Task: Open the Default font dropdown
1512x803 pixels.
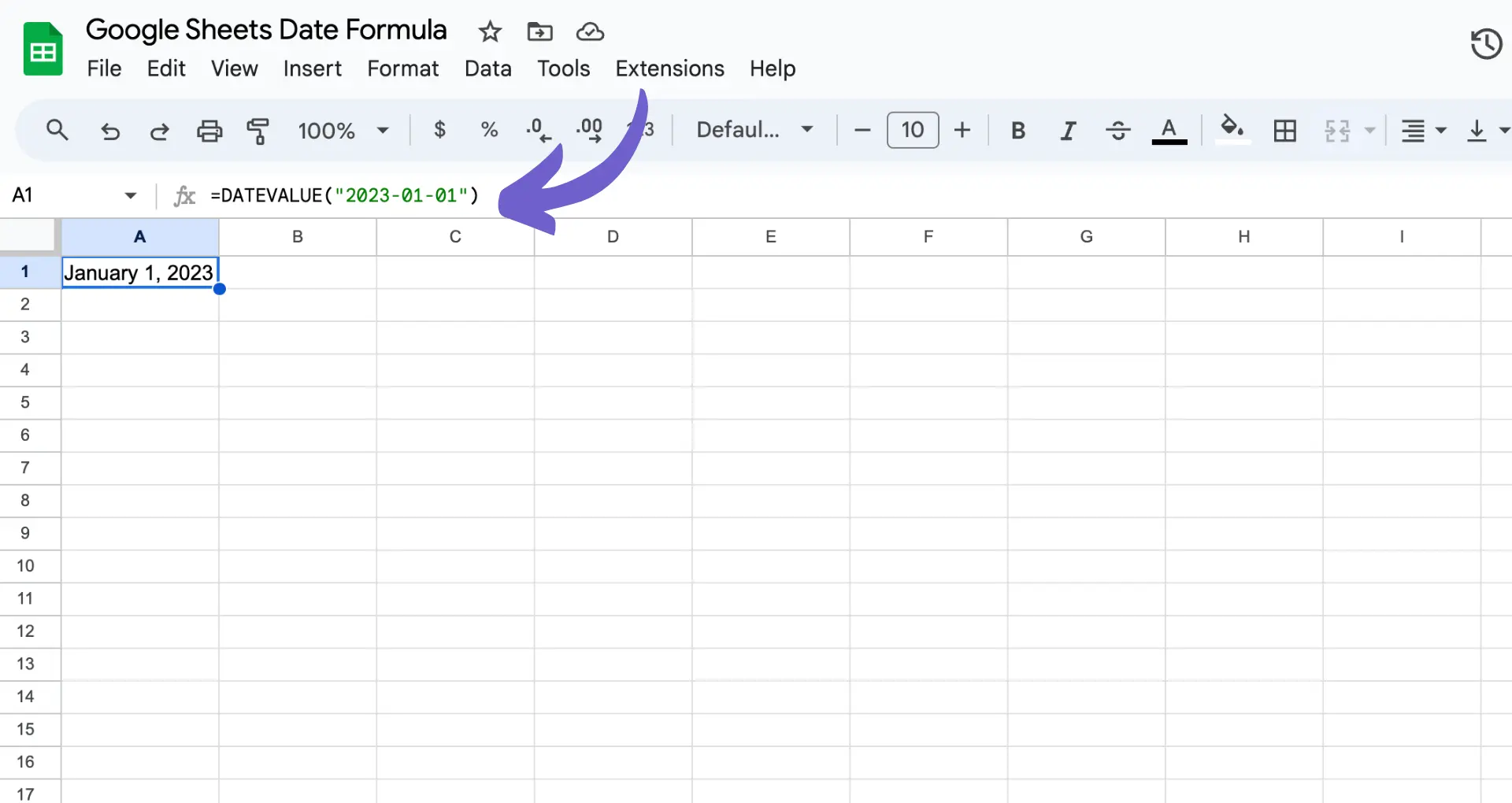Action: [754, 130]
